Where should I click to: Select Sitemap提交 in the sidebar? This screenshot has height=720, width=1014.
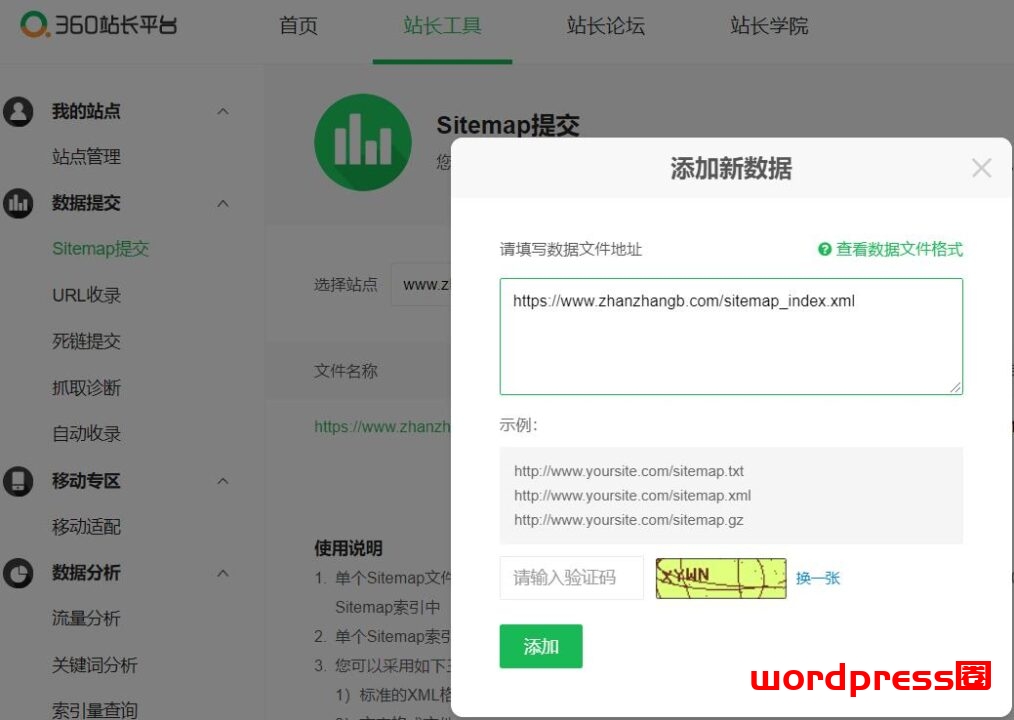[100, 249]
